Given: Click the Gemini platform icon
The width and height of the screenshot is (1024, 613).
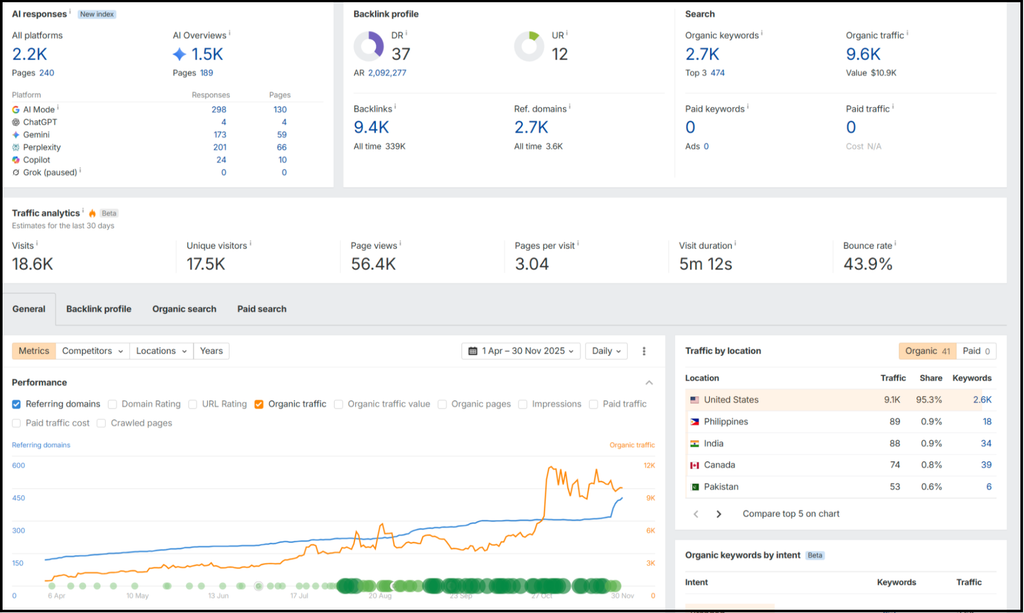Looking at the screenshot, I should tap(16, 134).
